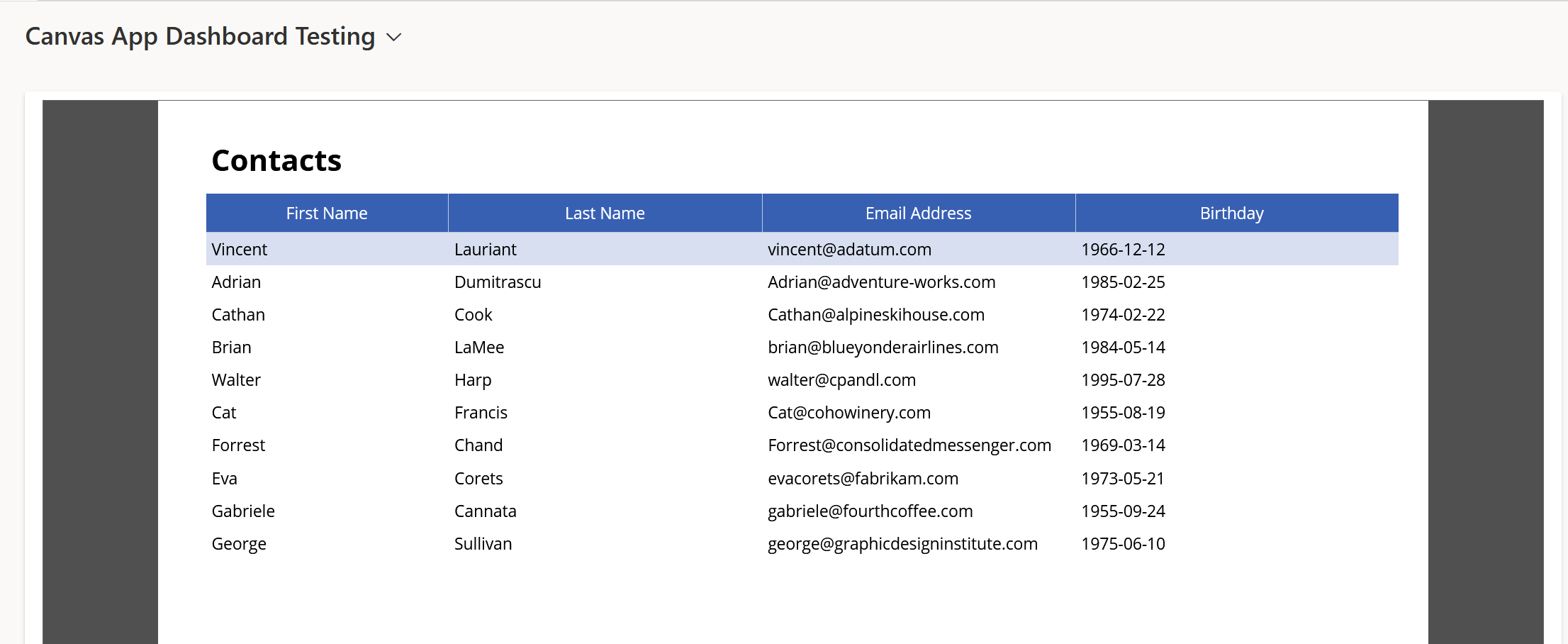Click the Contacts heading
Viewport: 1568px width, 644px height.
[276, 160]
